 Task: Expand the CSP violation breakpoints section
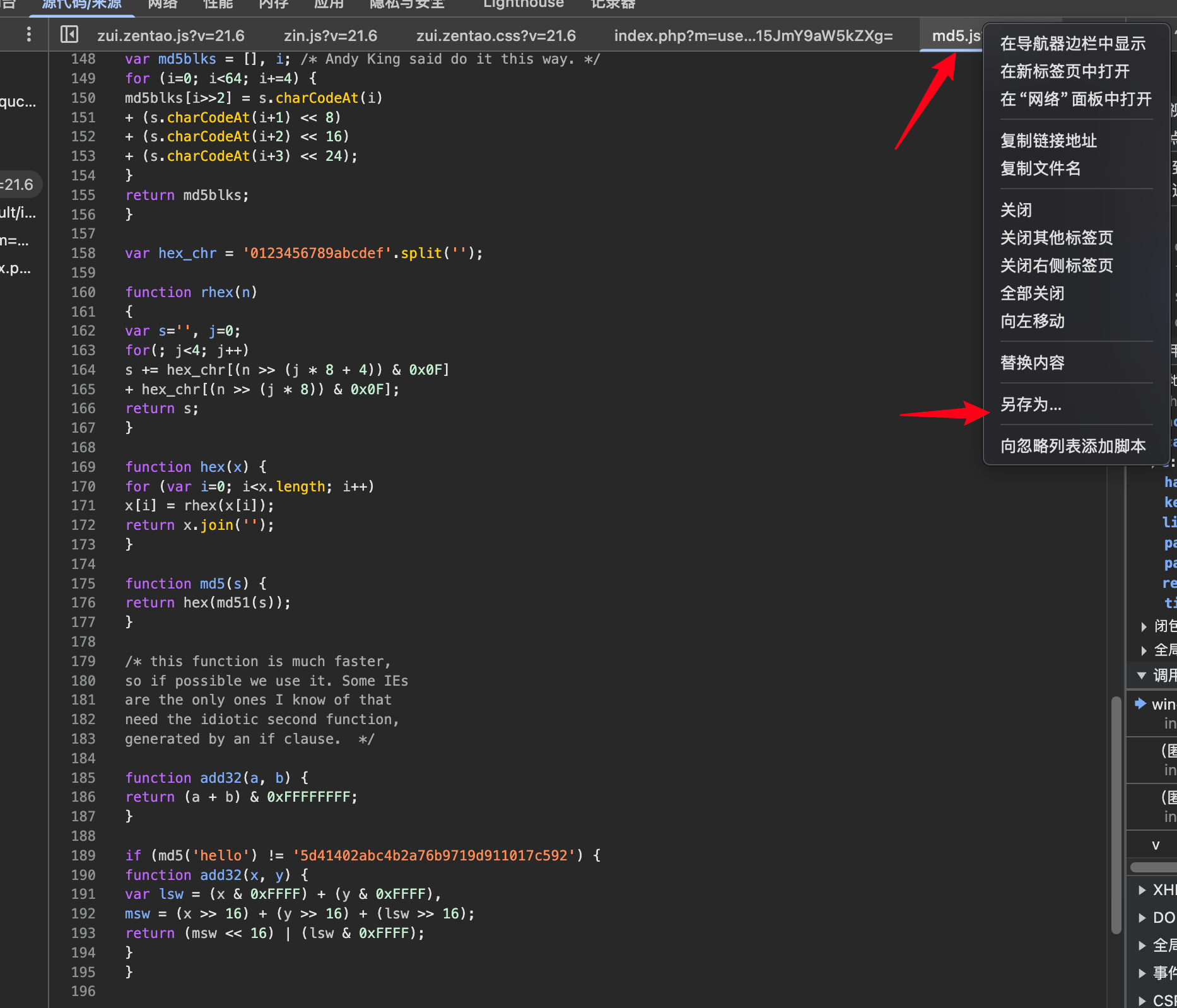[1142, 1000]
